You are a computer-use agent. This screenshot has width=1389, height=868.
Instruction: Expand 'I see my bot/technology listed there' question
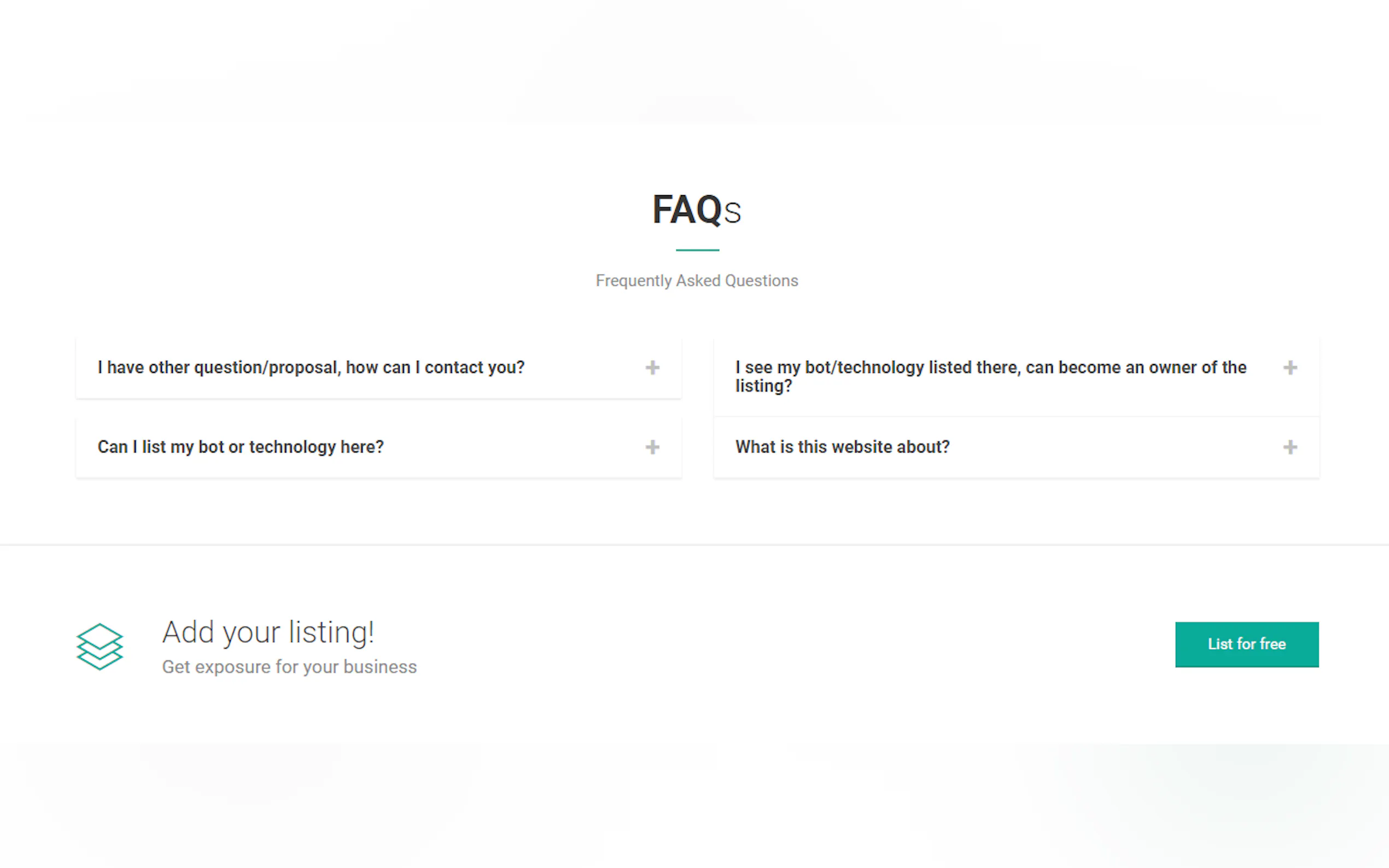pos(990,367)
